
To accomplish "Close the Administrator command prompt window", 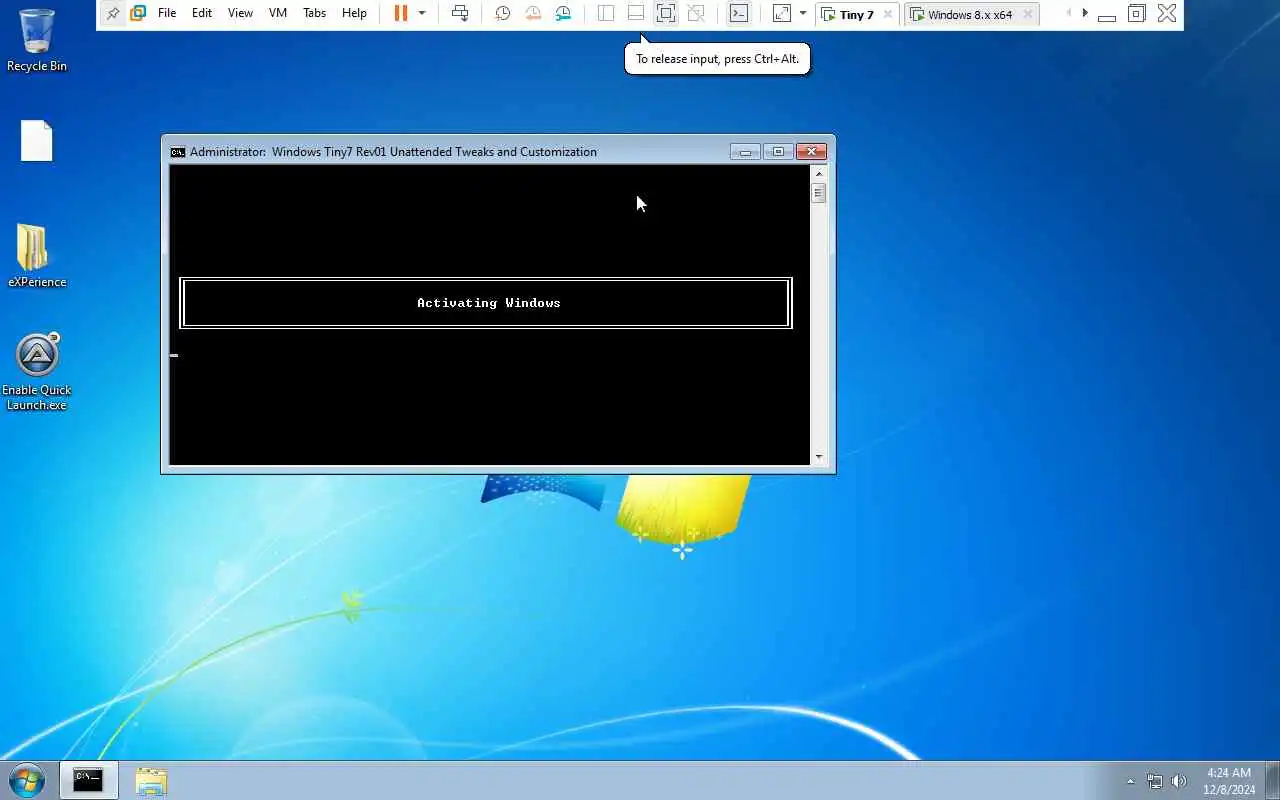I will [811, 152].
